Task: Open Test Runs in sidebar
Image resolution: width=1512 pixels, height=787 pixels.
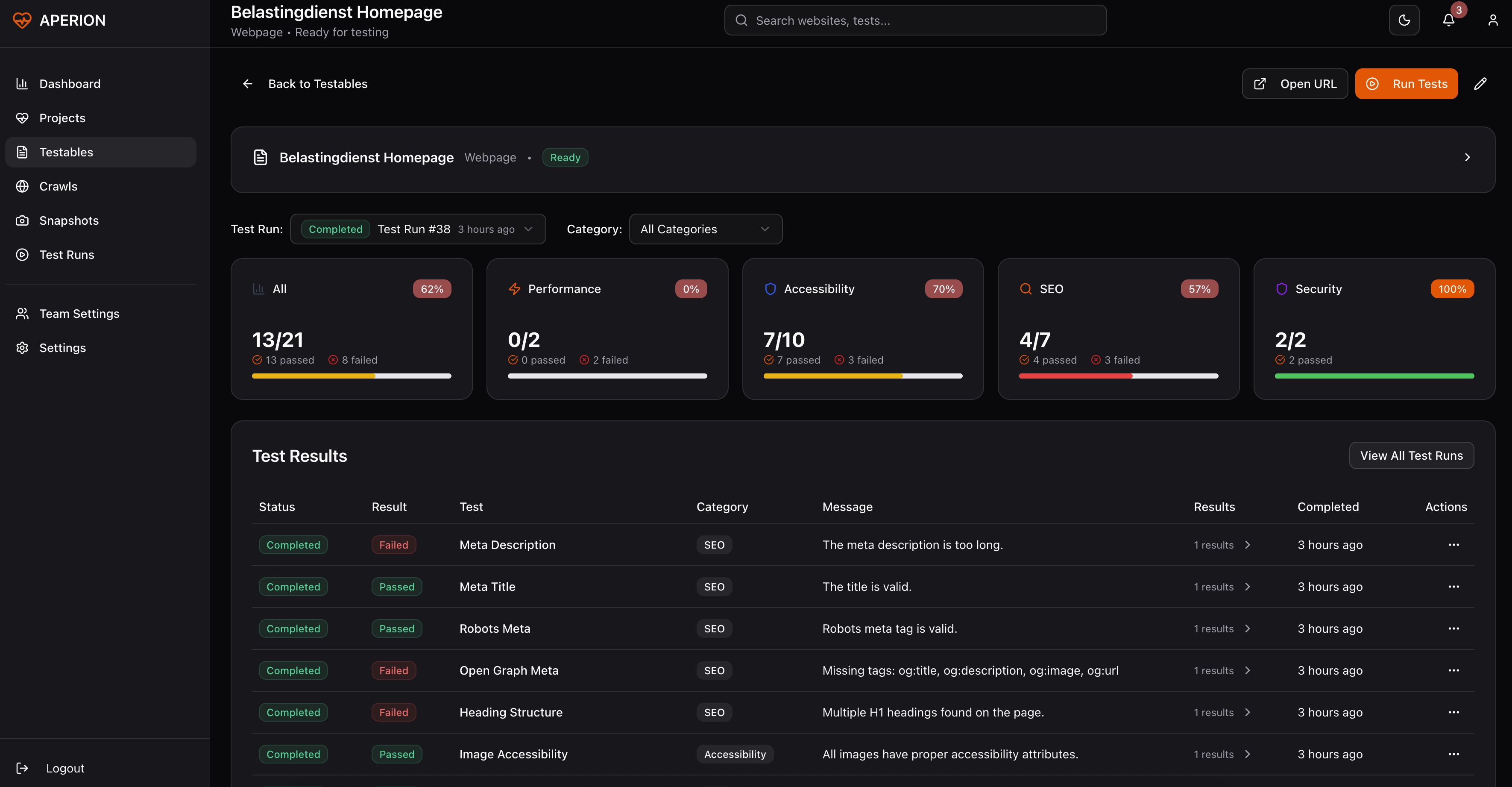Action: click(x=100, y=254)
